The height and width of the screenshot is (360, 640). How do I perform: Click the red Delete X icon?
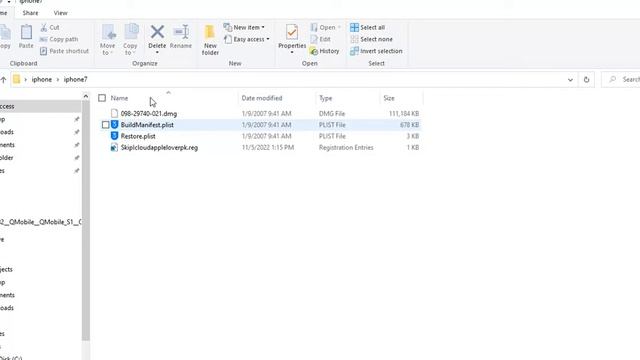tap(157, 32)
